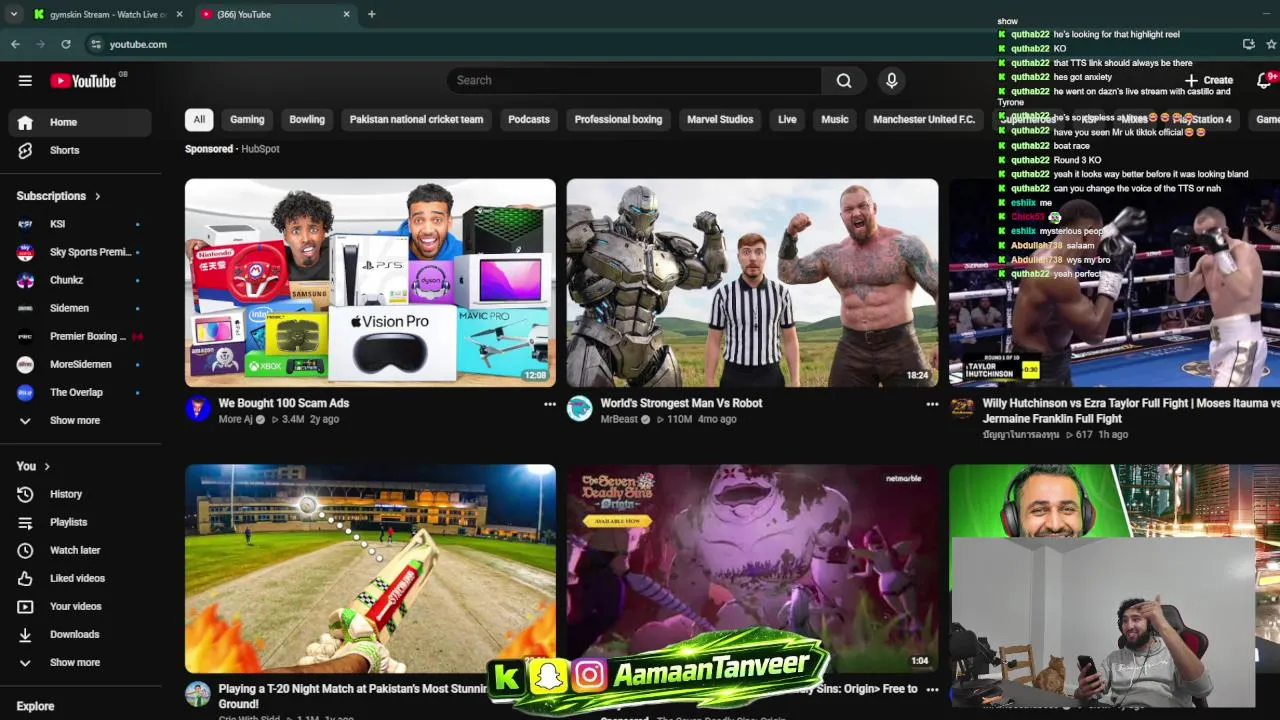Expand Show more under Subscriptions
The image size is (1280, 720).
click(x=80, y=420)
